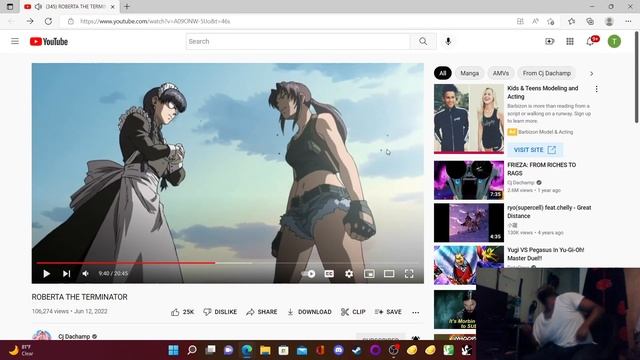The width and height of the screenshot is (640, 360).
Task: Click the SHARE button
Action: pos(262,312)
